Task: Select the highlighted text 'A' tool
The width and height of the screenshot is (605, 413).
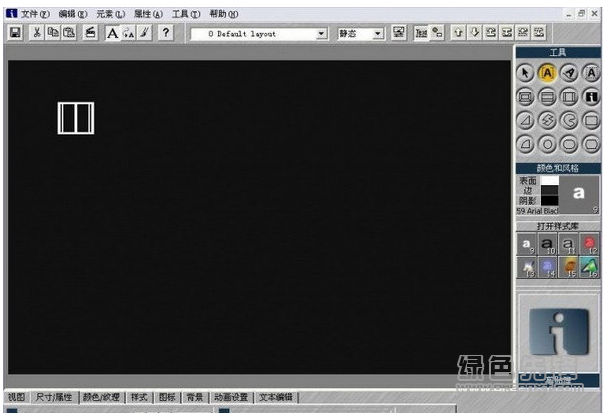Action: tap(547, 71)
